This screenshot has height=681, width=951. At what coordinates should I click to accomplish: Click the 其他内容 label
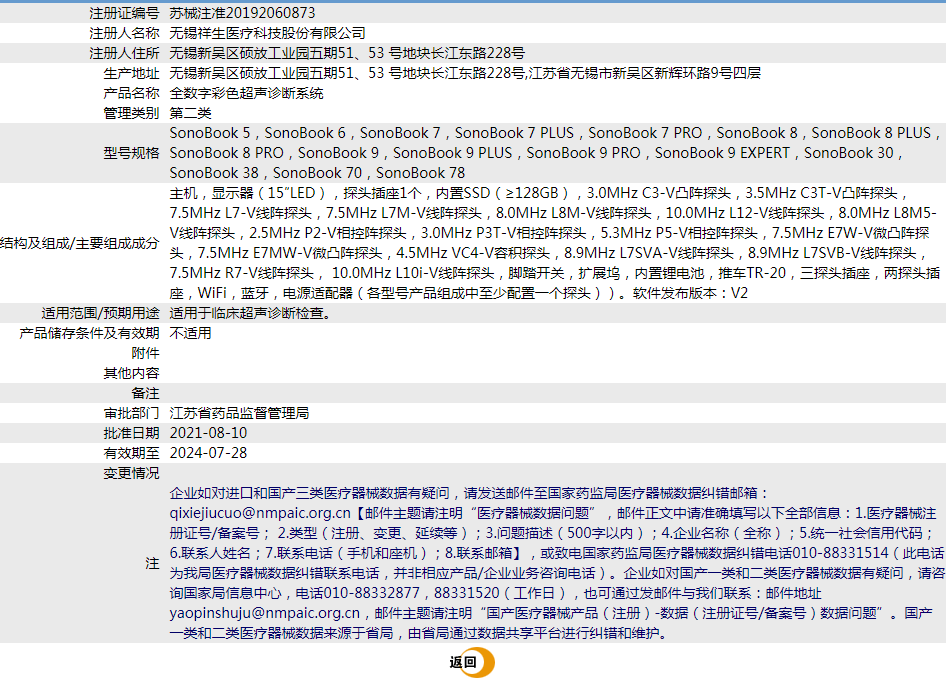point(132,373)
